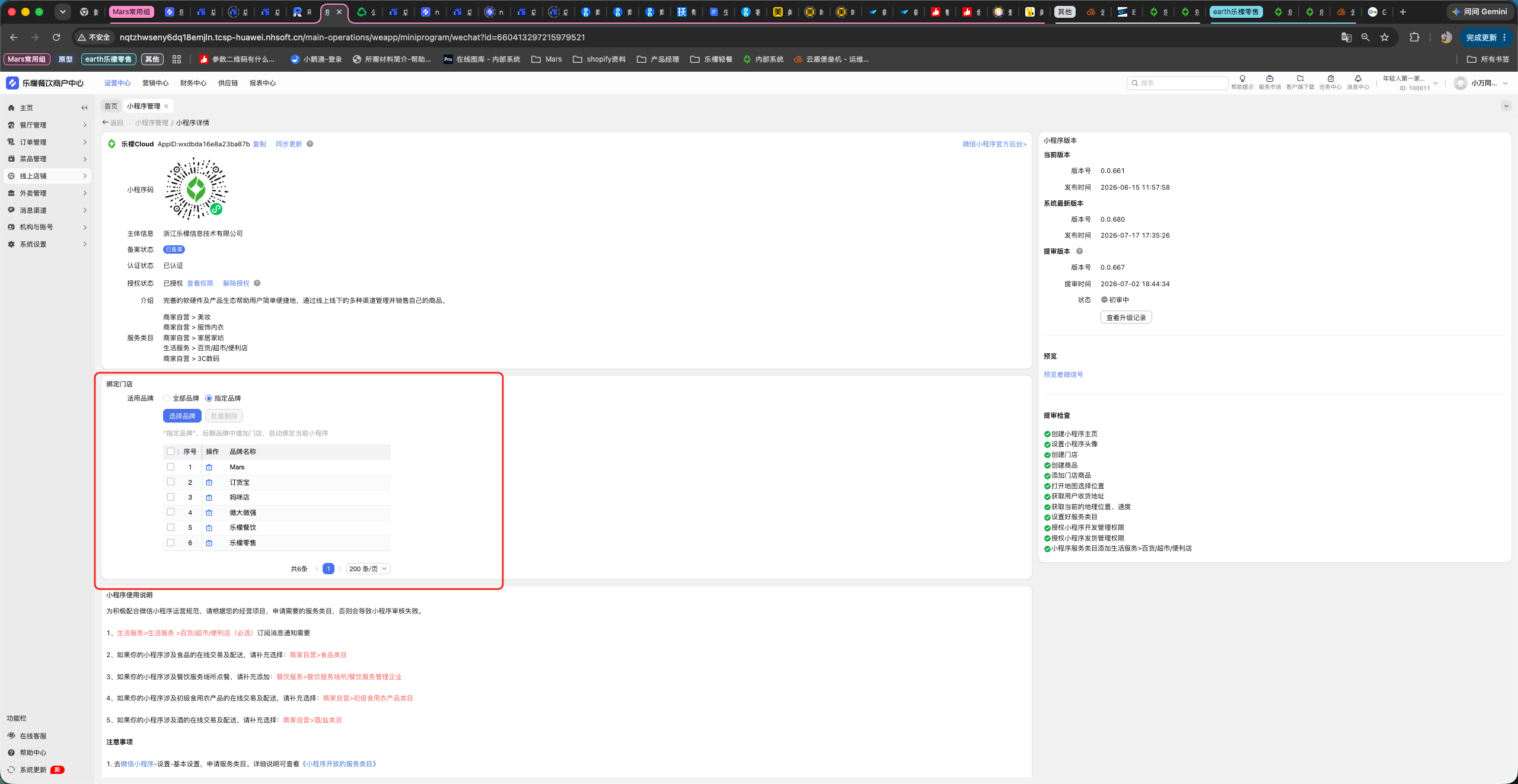1518x784 pixels.
Task: Open browser extensions puzzle icon
Action: tap(1414, 37)
